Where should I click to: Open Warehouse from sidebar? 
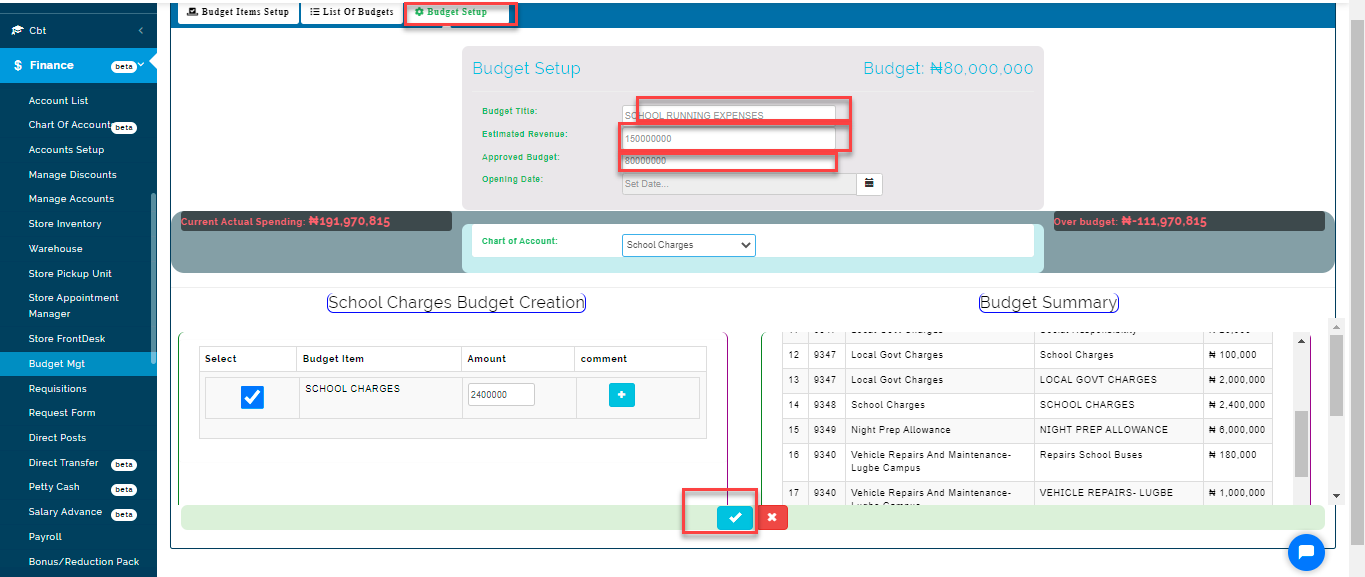[55, 249]
